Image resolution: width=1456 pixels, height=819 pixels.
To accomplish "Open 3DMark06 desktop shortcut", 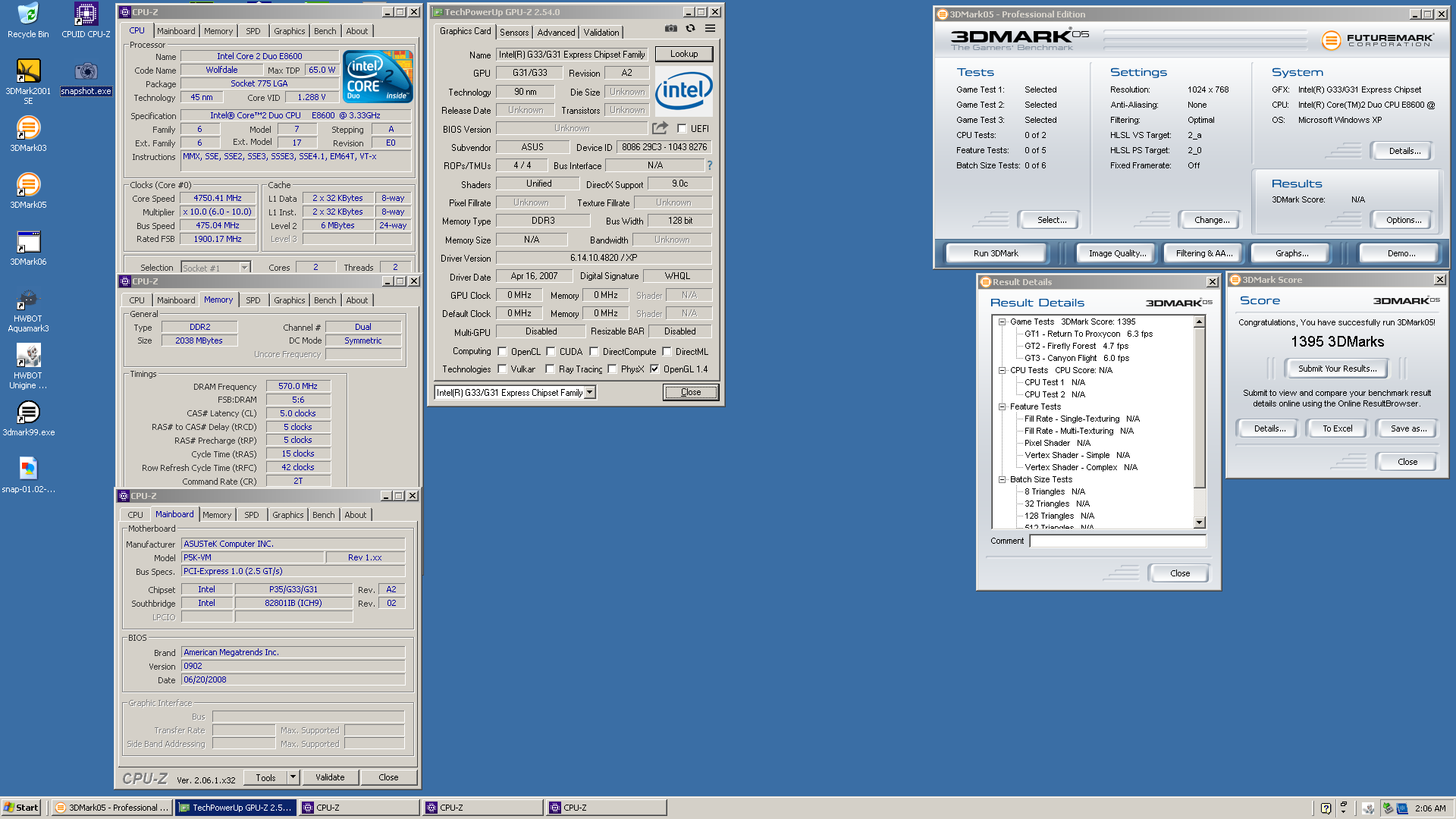I will pyautogui.click(x=28, y=248).
